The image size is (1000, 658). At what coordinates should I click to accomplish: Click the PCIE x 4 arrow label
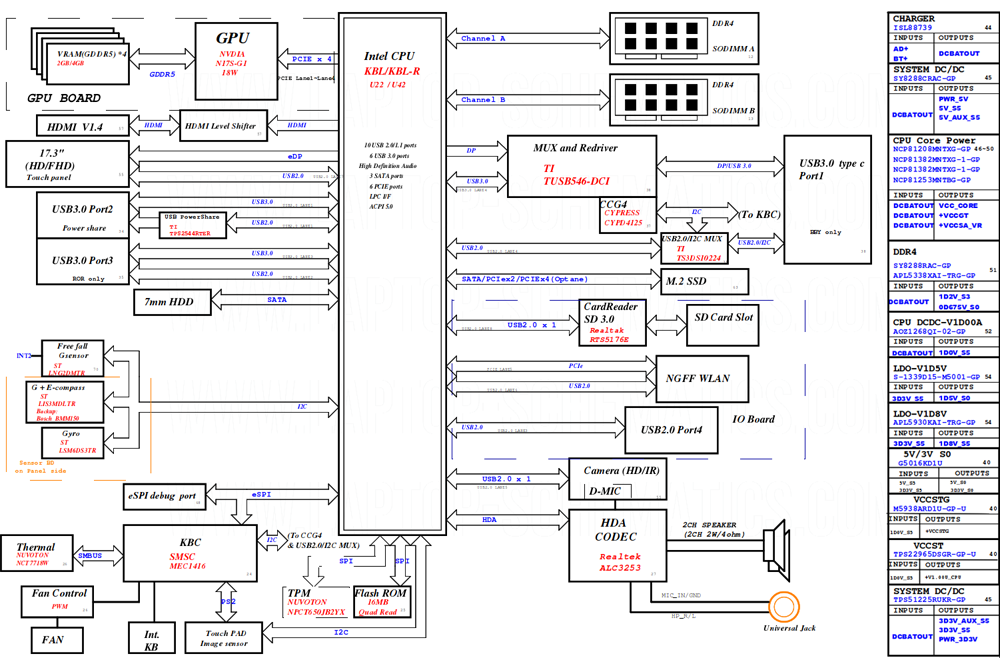(312, 59)
